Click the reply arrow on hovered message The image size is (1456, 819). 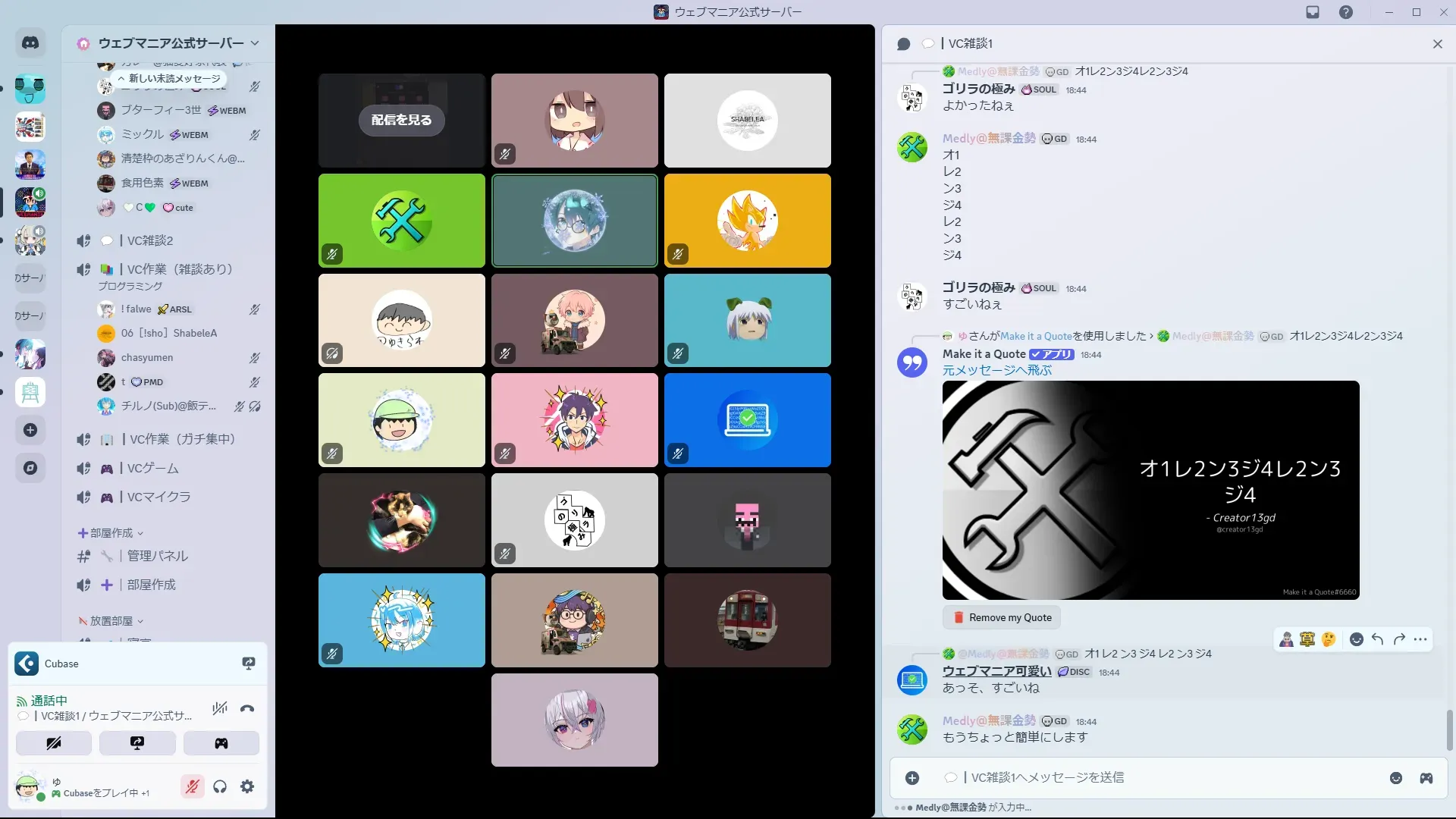[1377, 639]
